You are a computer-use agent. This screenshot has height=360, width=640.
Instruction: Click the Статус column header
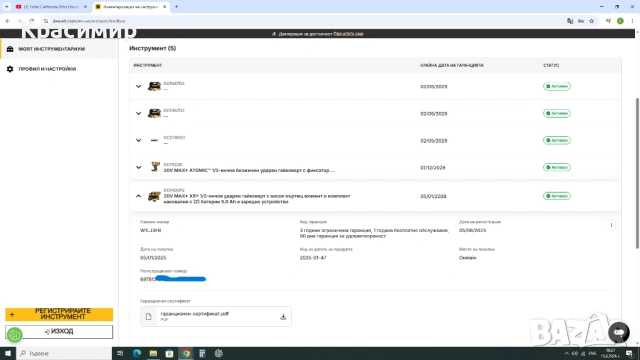551,65
